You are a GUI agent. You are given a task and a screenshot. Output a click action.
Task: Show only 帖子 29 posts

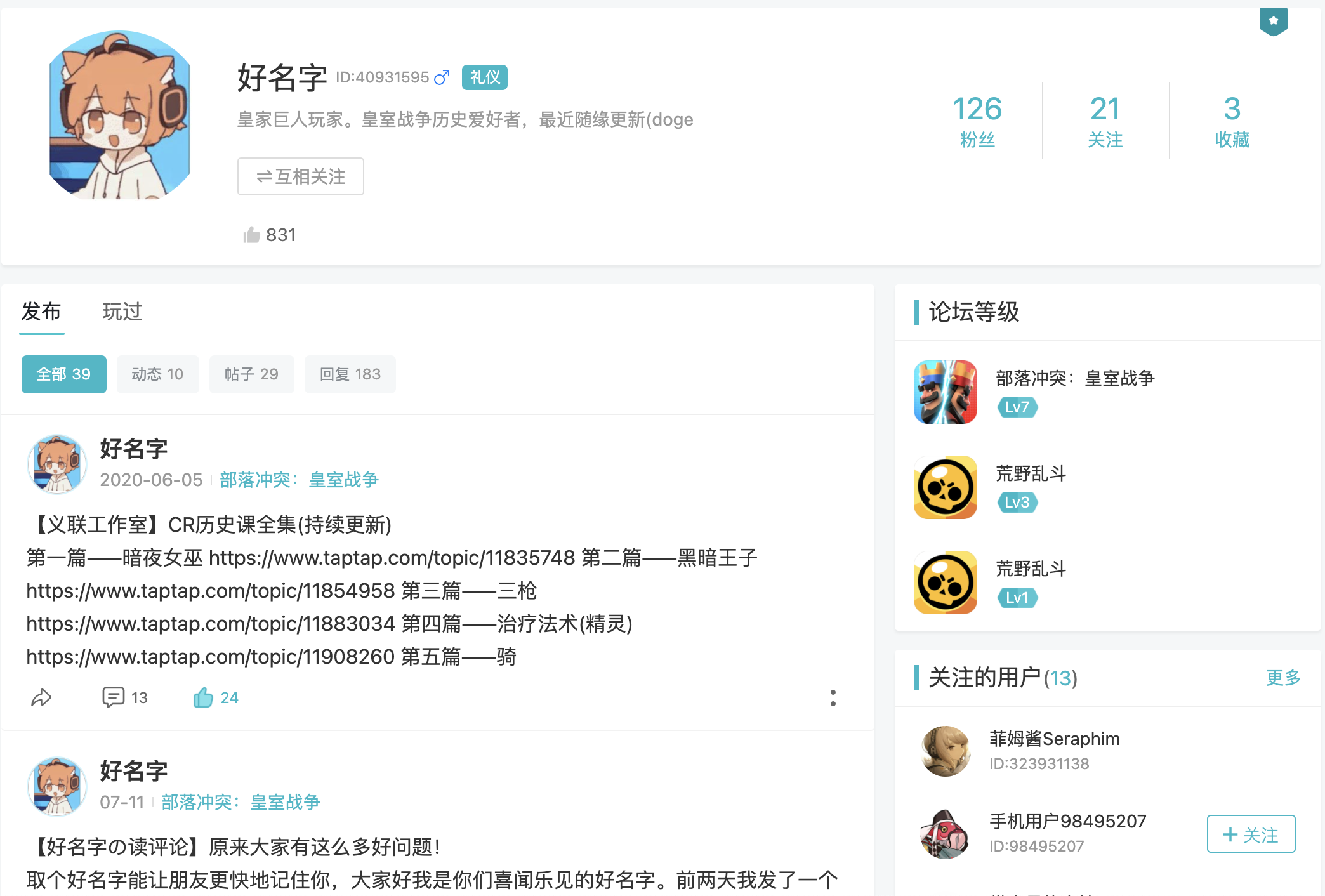(x=251, y=374)
